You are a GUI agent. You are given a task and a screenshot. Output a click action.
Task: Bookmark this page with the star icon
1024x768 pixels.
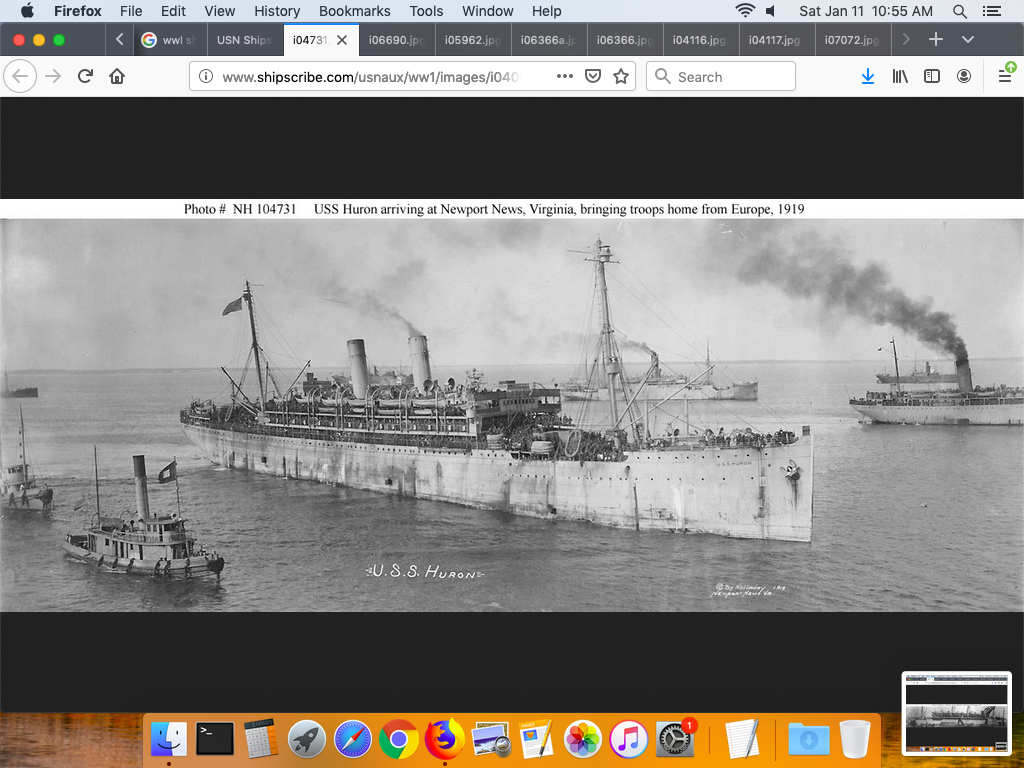click(621, 76)
